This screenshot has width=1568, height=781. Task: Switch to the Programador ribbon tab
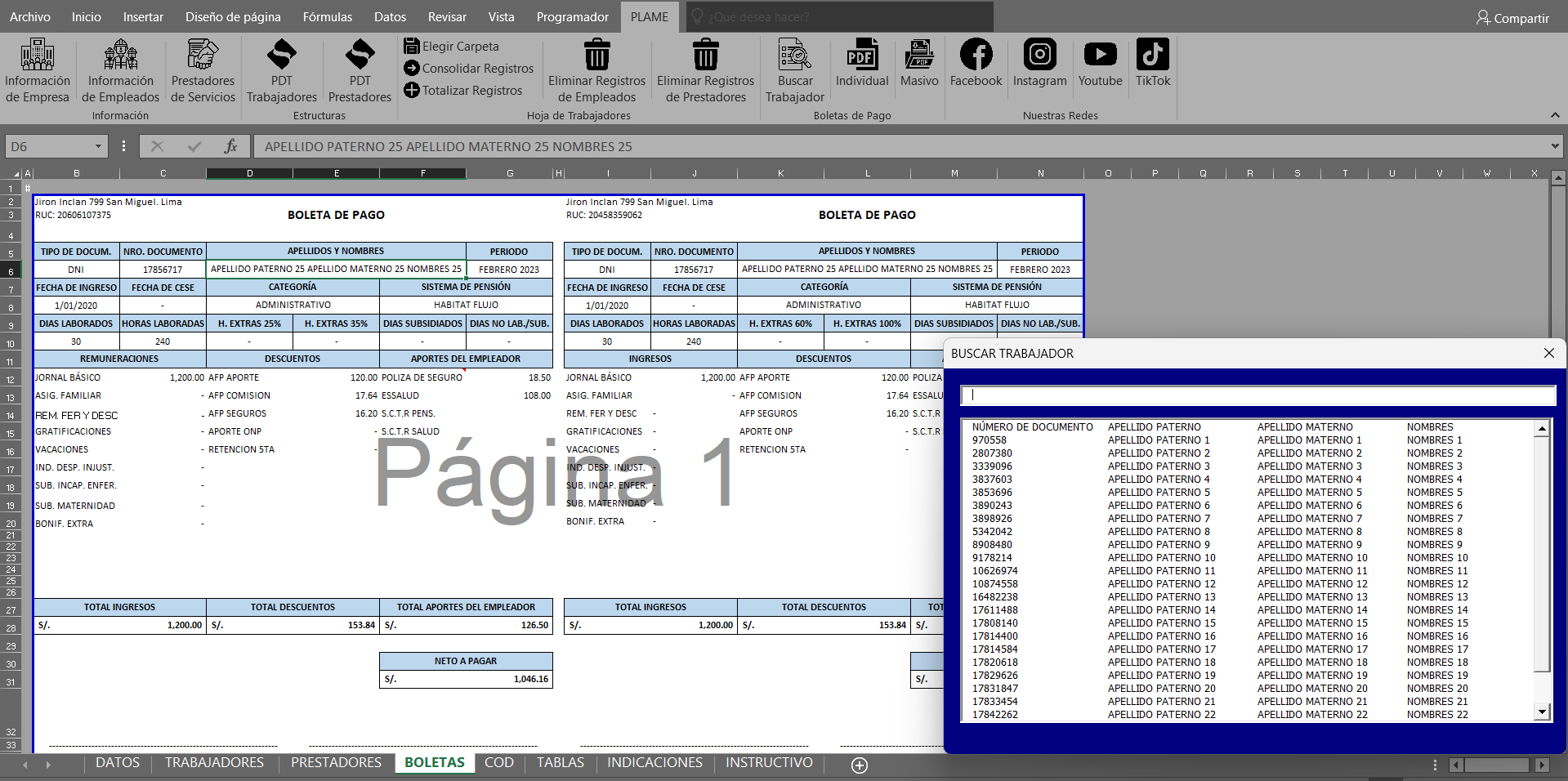click(573, 16)
